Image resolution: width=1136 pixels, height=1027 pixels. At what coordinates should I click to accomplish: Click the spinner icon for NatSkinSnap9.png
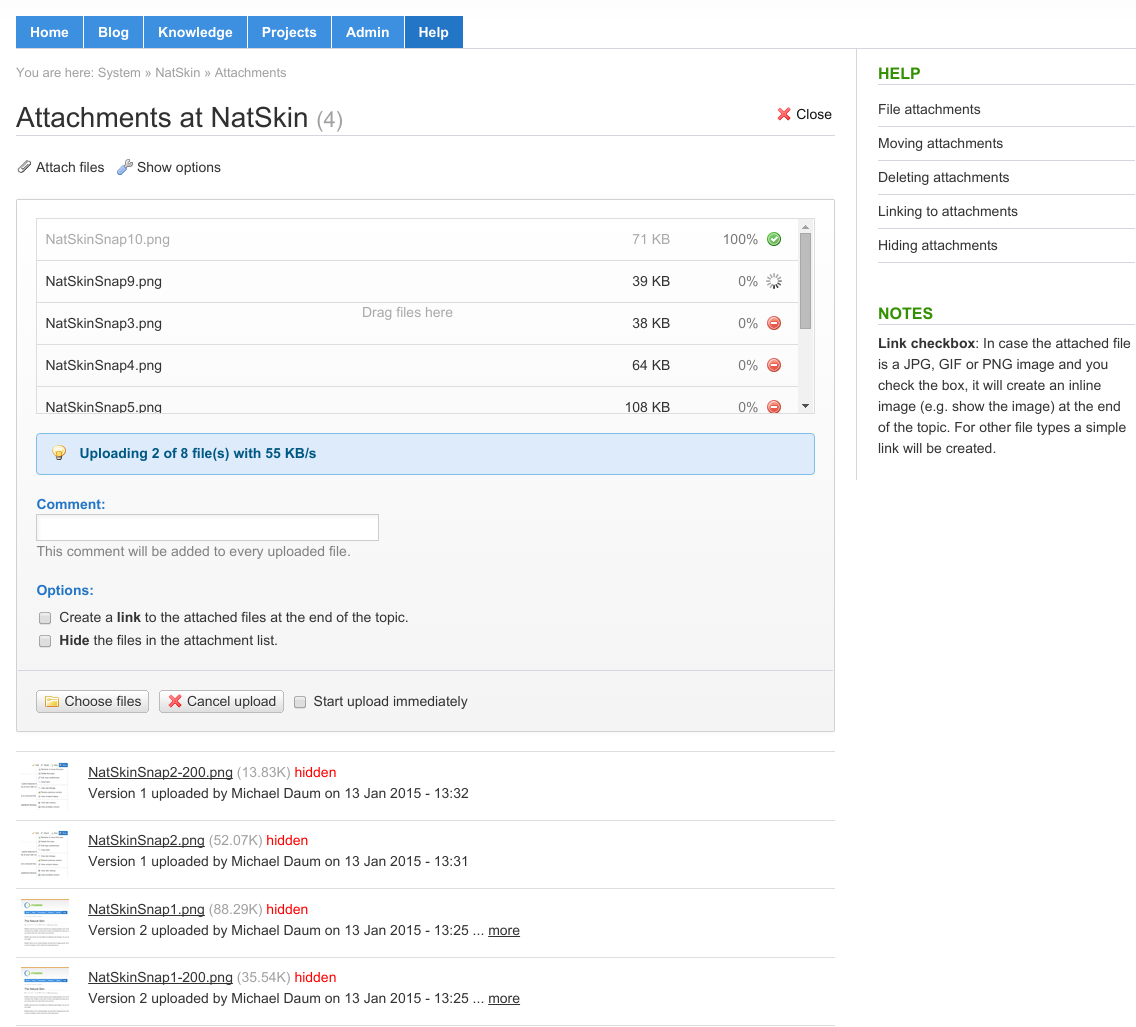(x=774, y=281)
